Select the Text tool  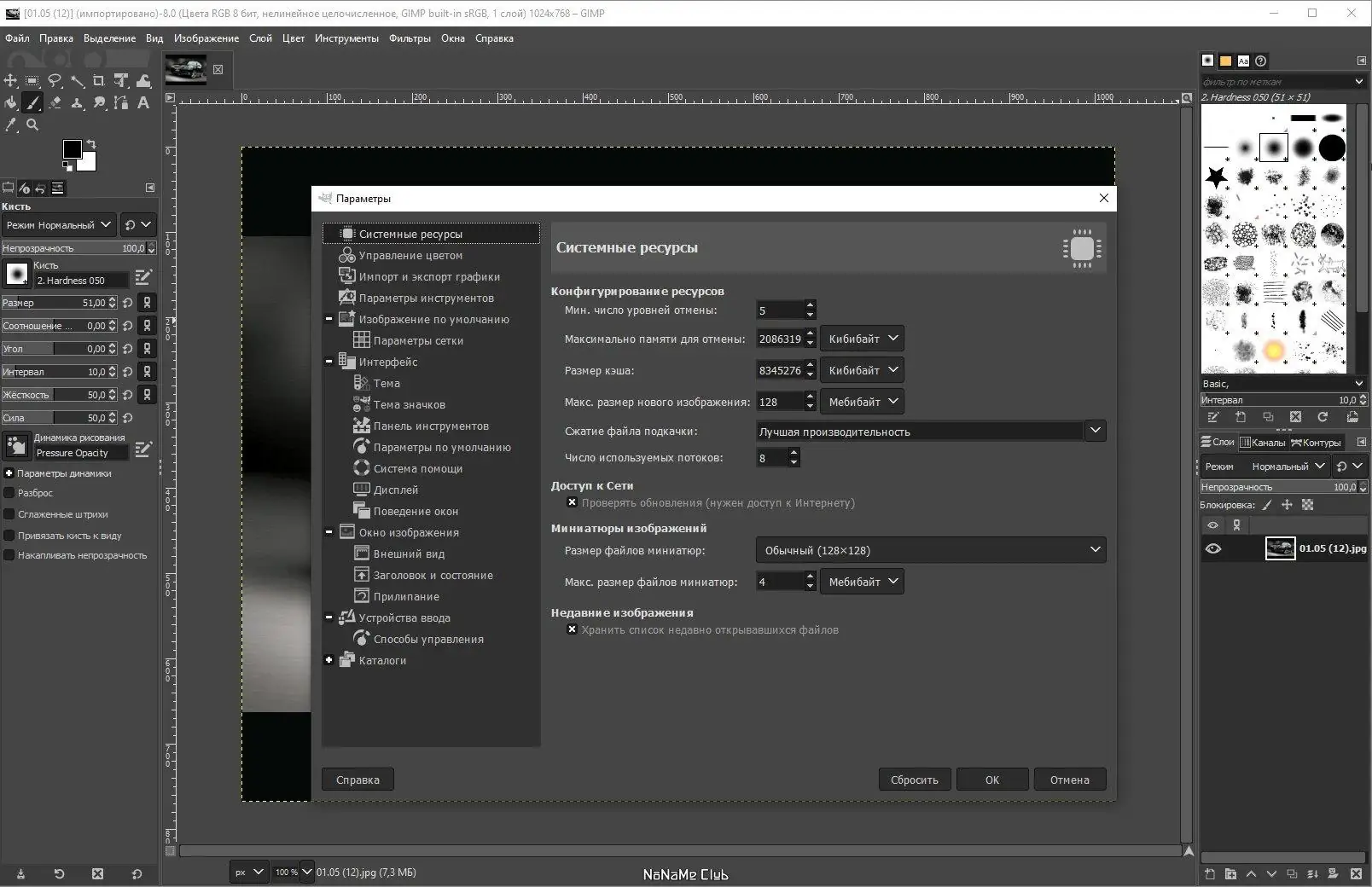click(x=144, y=103)
